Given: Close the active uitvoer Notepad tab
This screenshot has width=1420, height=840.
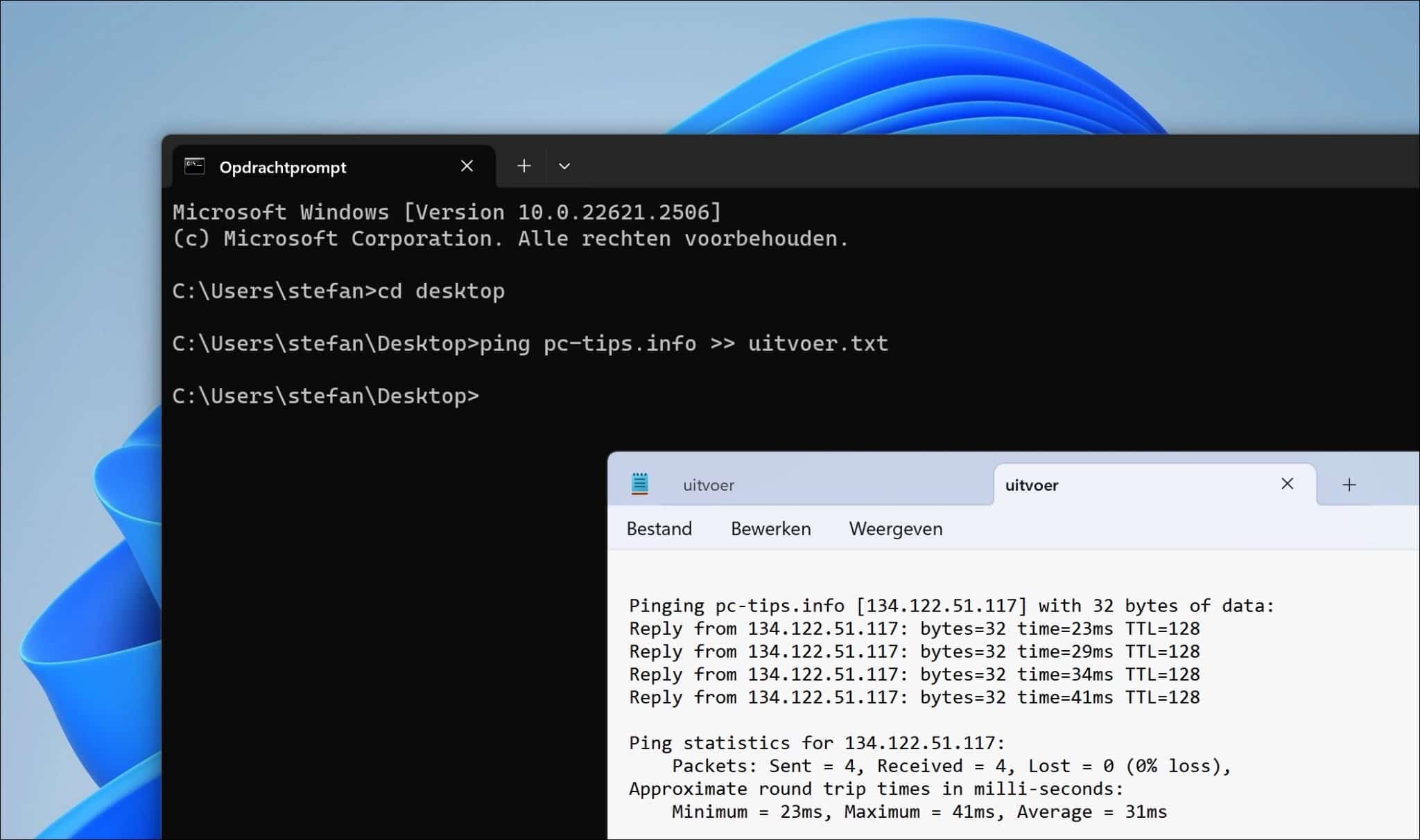Looking at the screenshot, I should click(1287, 484).
